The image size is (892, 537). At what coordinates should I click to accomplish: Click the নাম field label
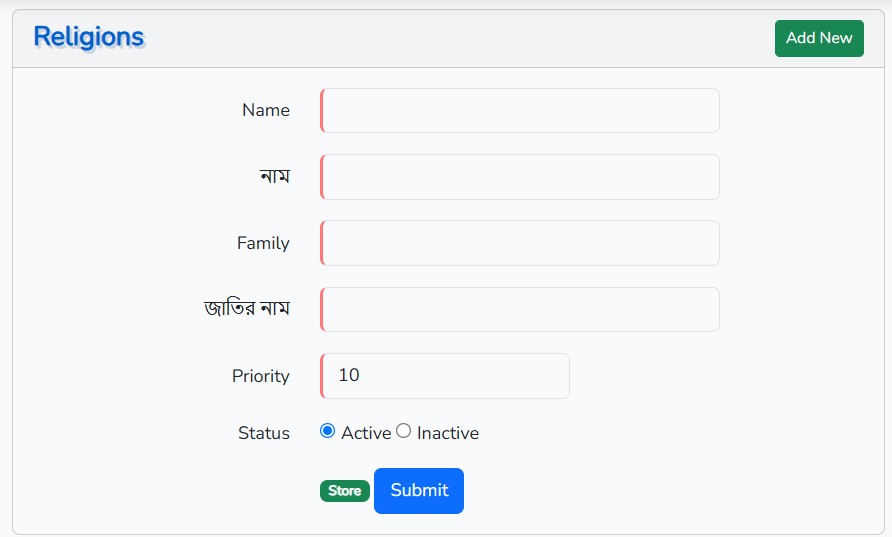(x=274, y=177)
